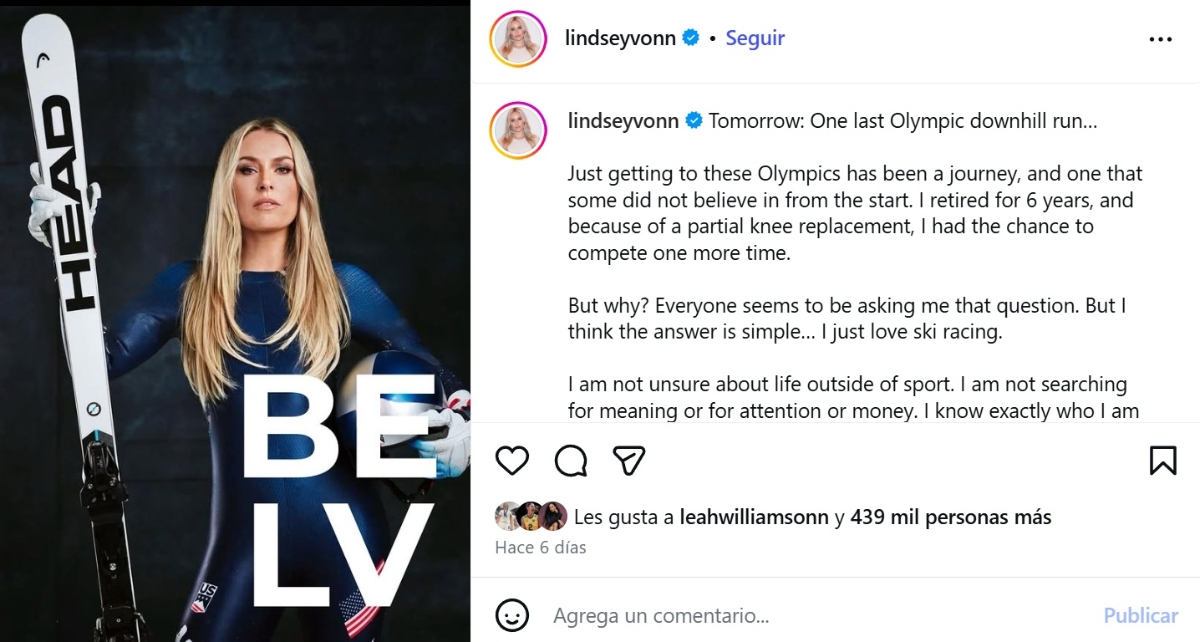This screenshot has width=1200, height=642.
Task: Open the emoji picker smiley icon
Action: coord(512,615)
